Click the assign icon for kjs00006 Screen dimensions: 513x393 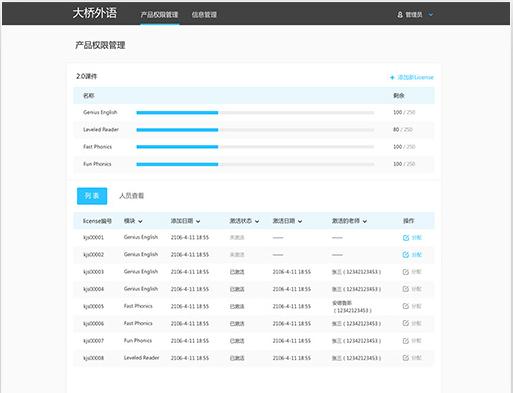[x=406, y=323]
